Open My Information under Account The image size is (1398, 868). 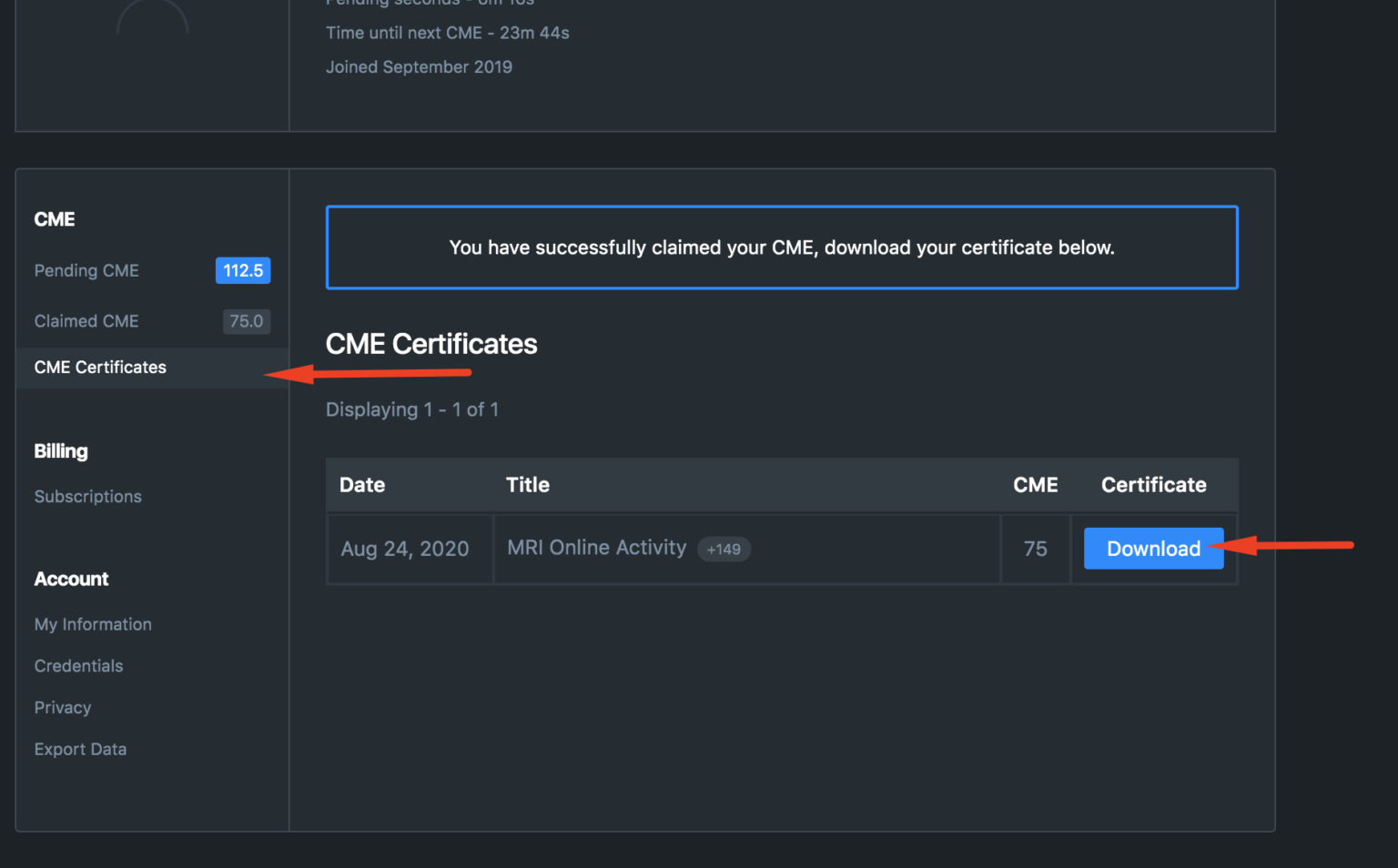click(x=93, y=624)
